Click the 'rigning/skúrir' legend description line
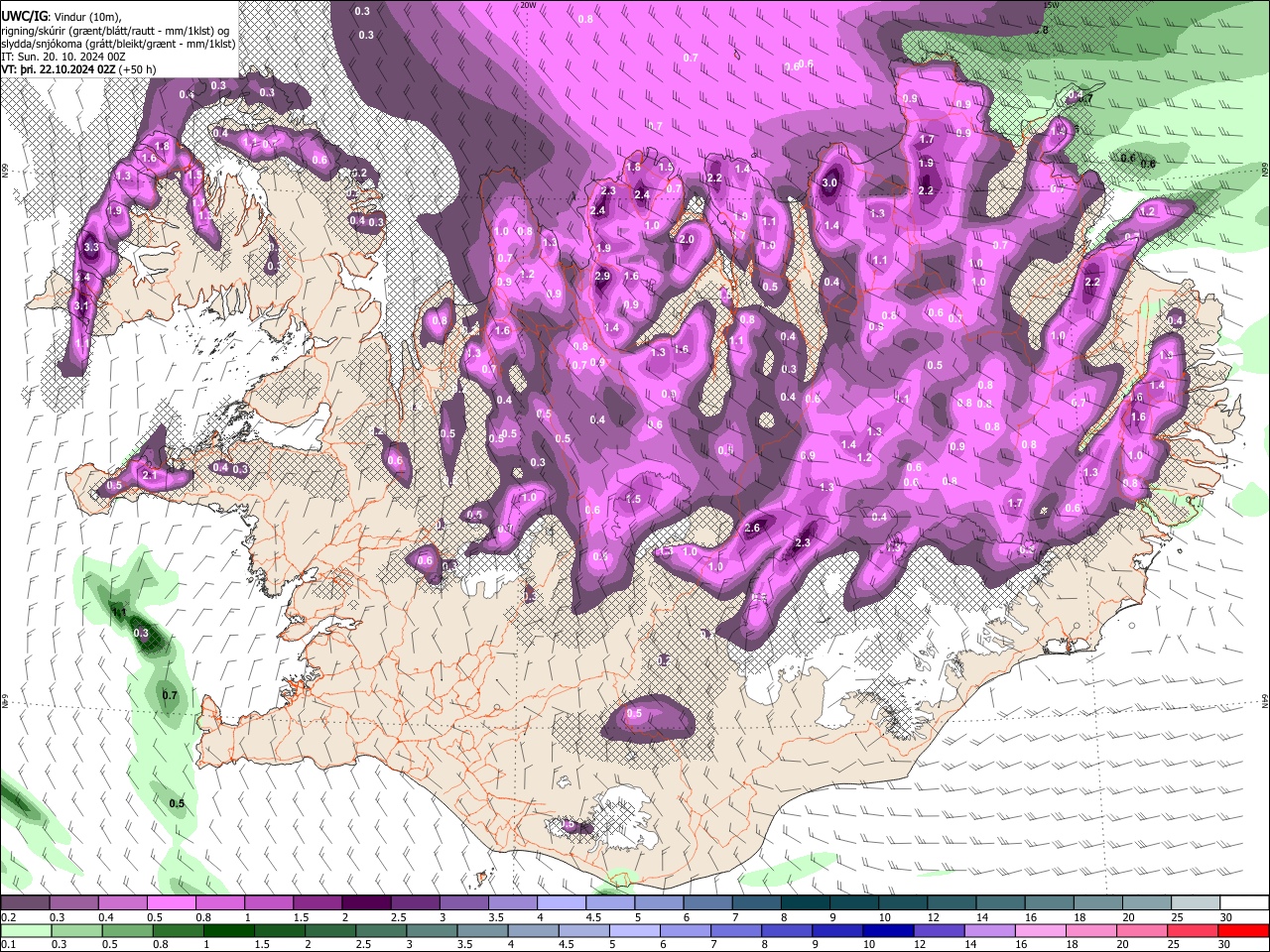Screen dimensions: 1270x952 pyautogui.click(x=115, y=31)
